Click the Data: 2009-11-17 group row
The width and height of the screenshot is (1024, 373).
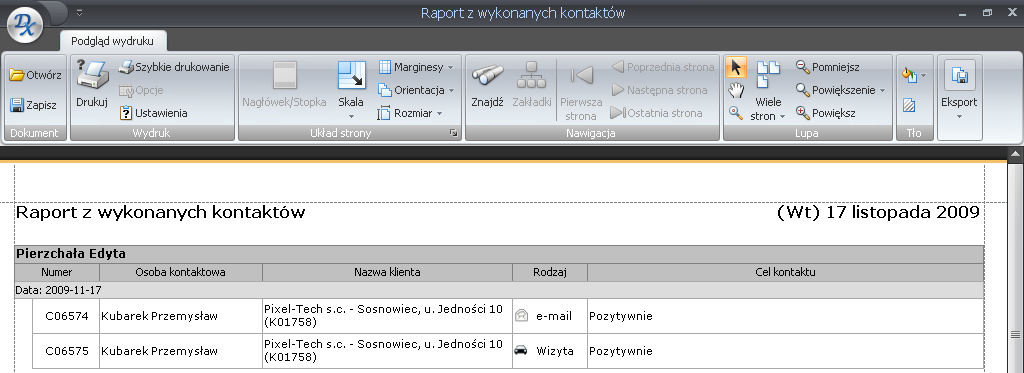pos(499,290)
